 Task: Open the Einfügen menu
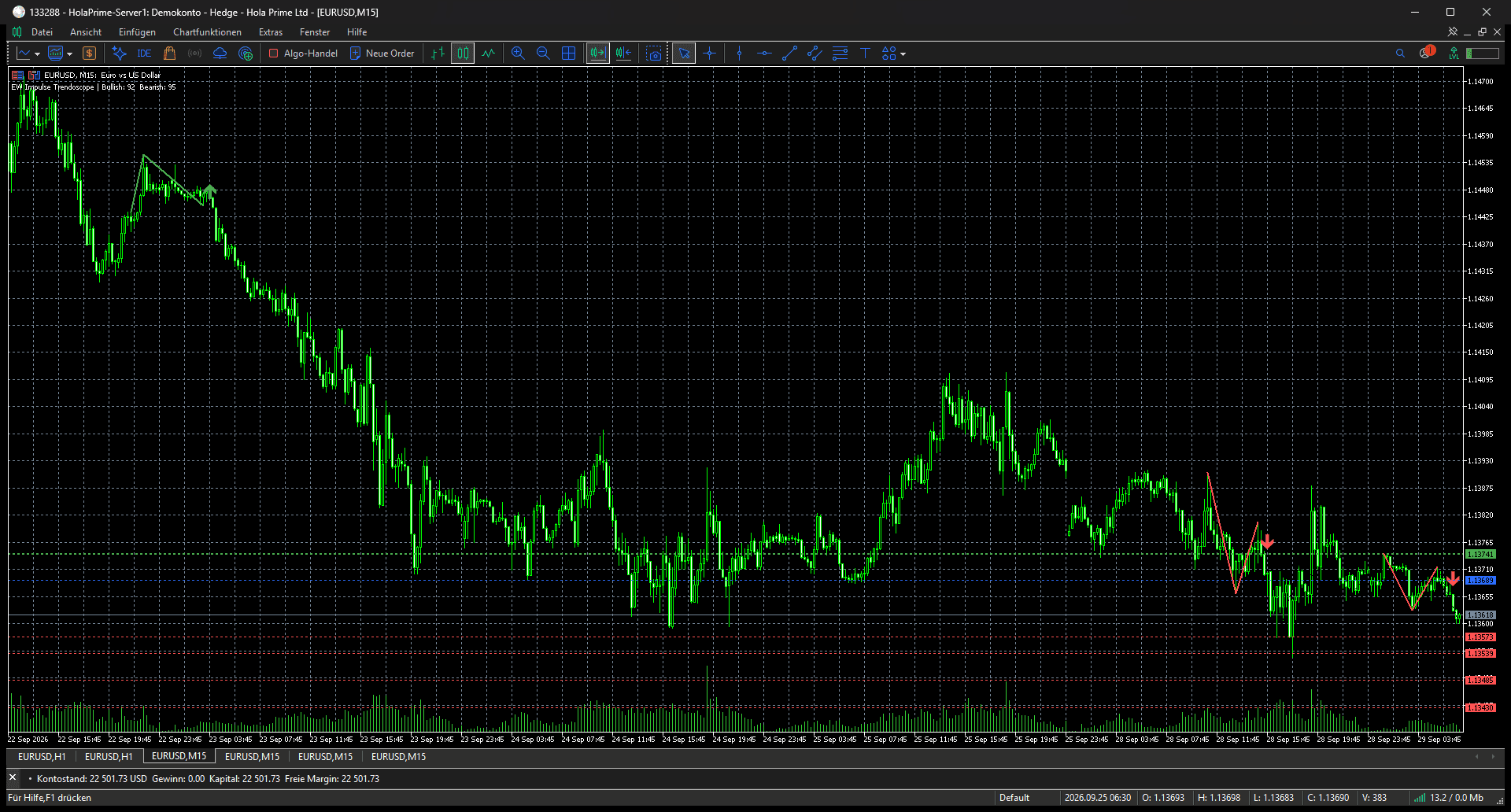click(x=137, y=32)
